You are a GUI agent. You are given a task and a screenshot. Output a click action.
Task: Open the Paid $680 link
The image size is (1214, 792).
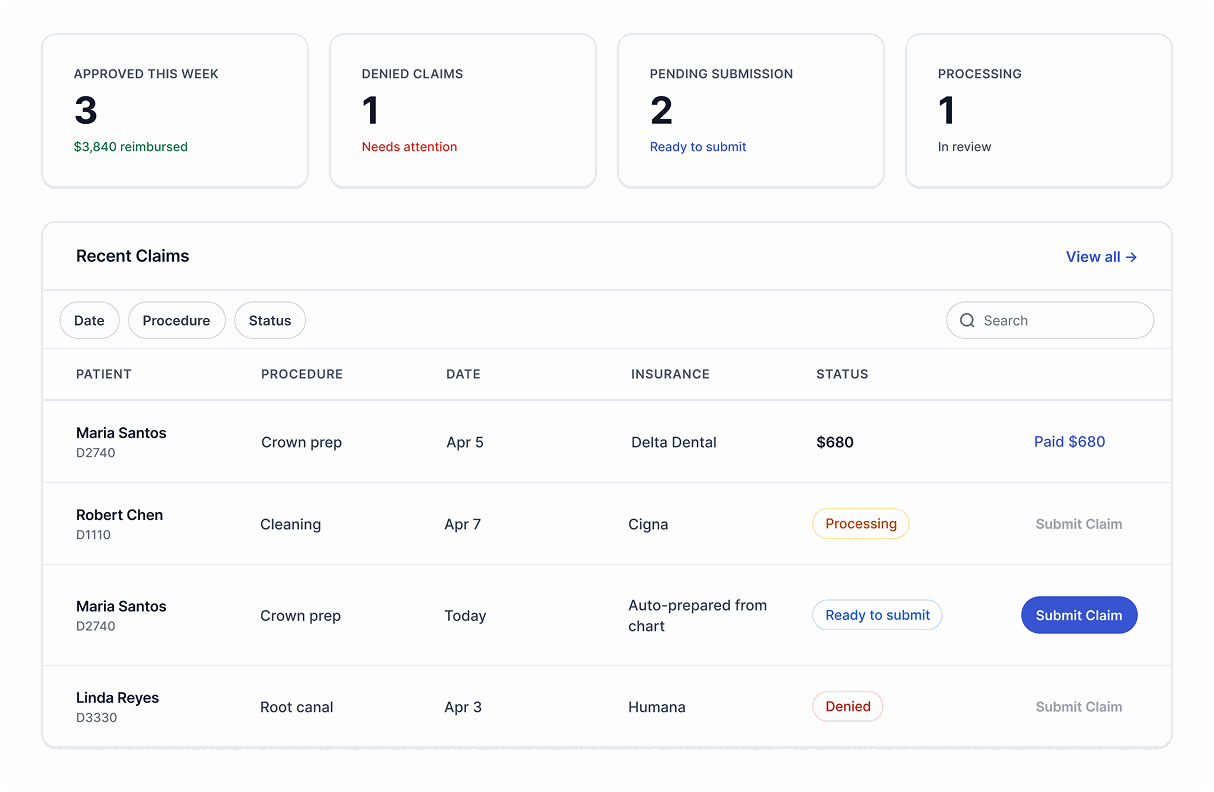click(x=1070, y=442)
